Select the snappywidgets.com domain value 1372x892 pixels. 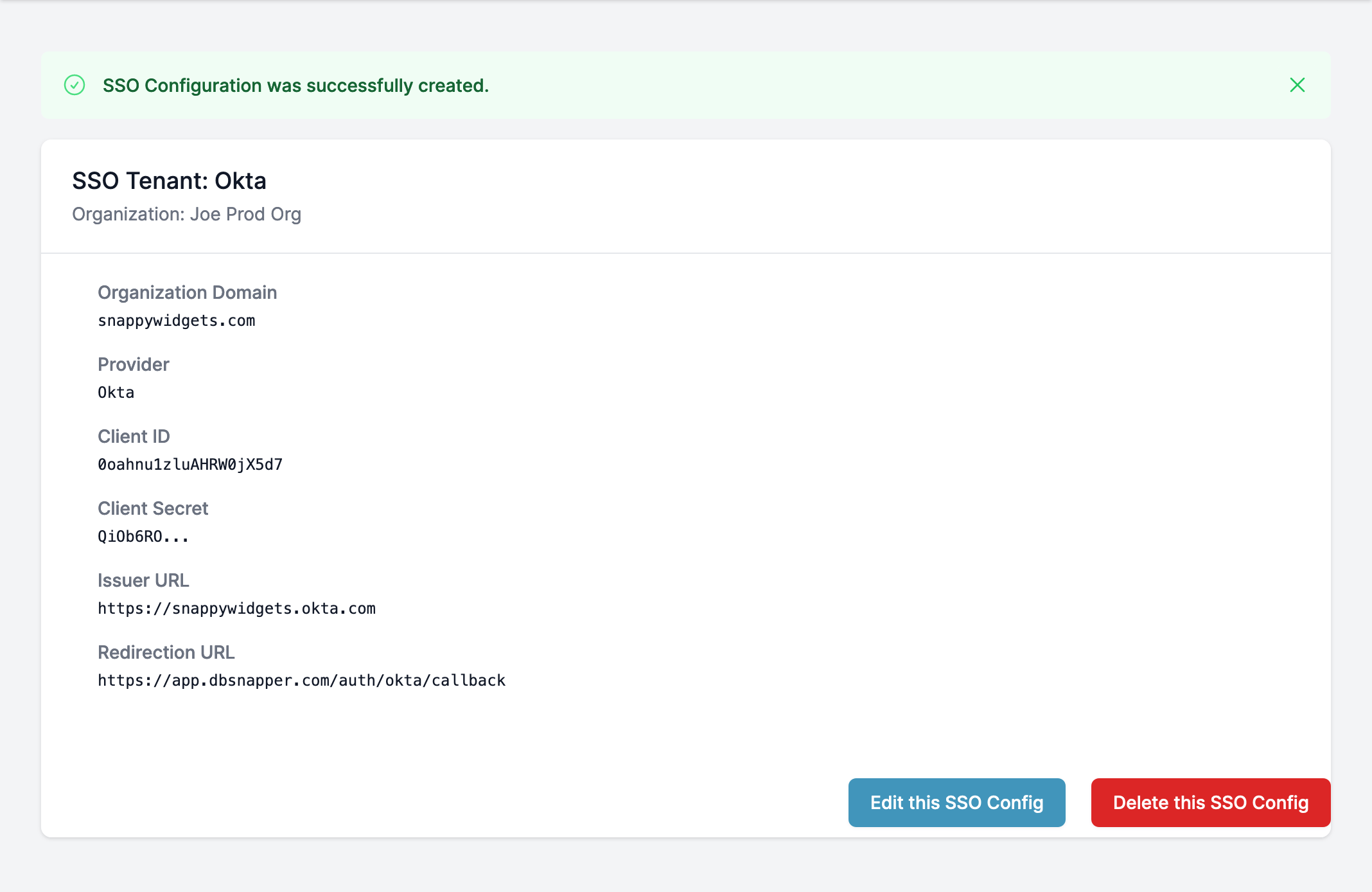click(177, 321)
